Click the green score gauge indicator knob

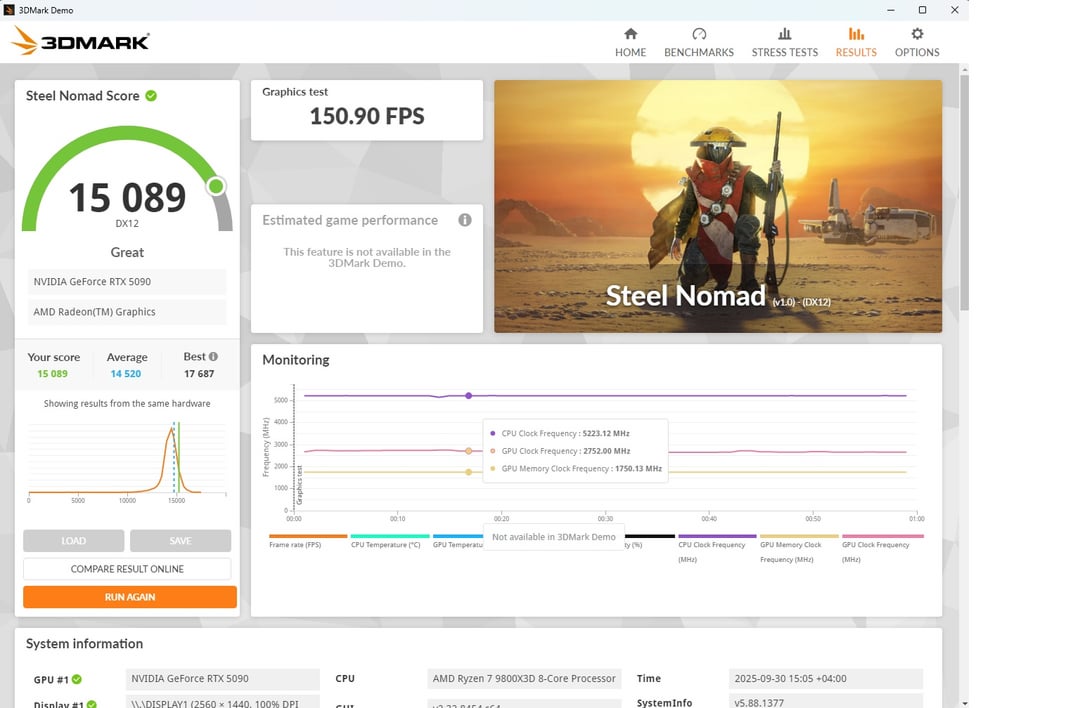click(x=216, y=186)
